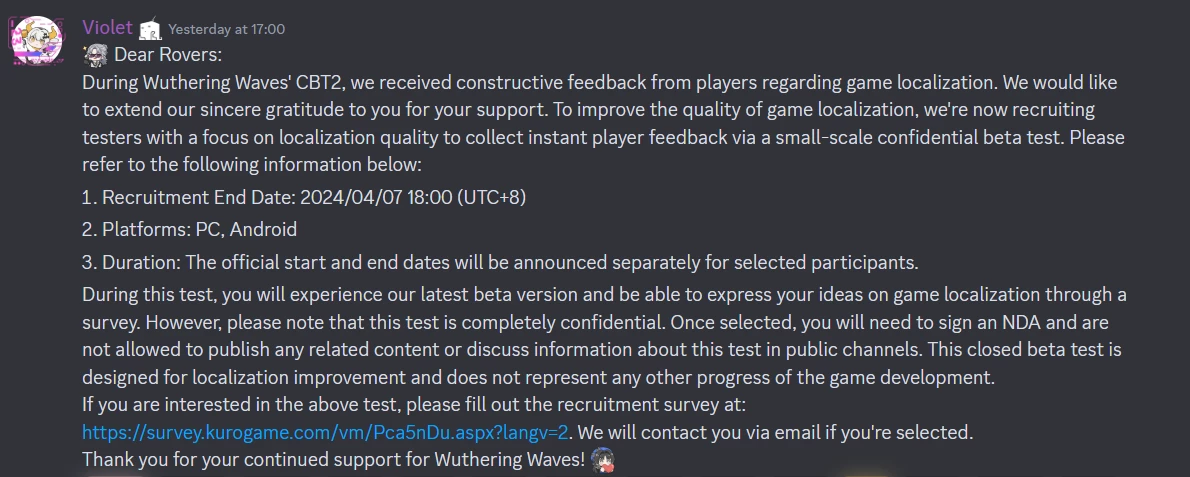
Task: Click the Thank you for your continued support text
Action: click(x=334, y=460)
